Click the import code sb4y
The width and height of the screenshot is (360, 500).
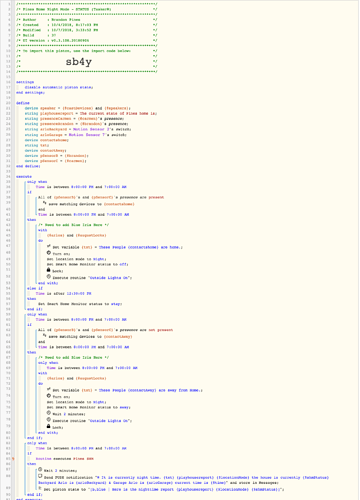click(79, 62)
